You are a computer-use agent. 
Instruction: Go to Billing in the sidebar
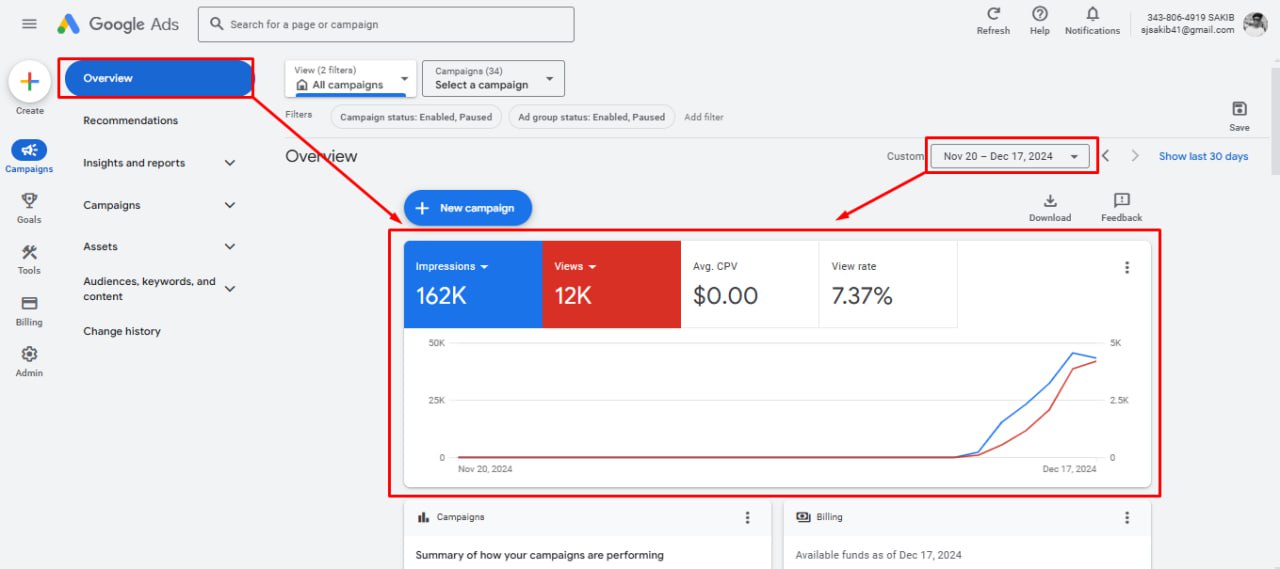coord(29,309)
